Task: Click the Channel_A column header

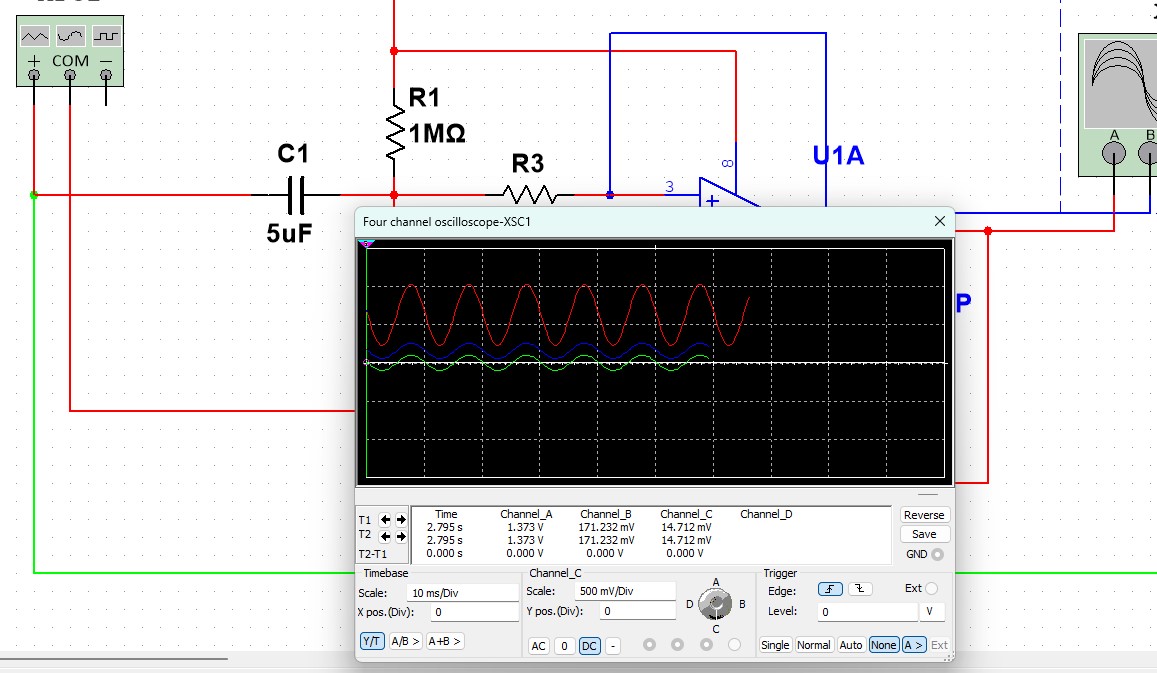Action: 526,514
